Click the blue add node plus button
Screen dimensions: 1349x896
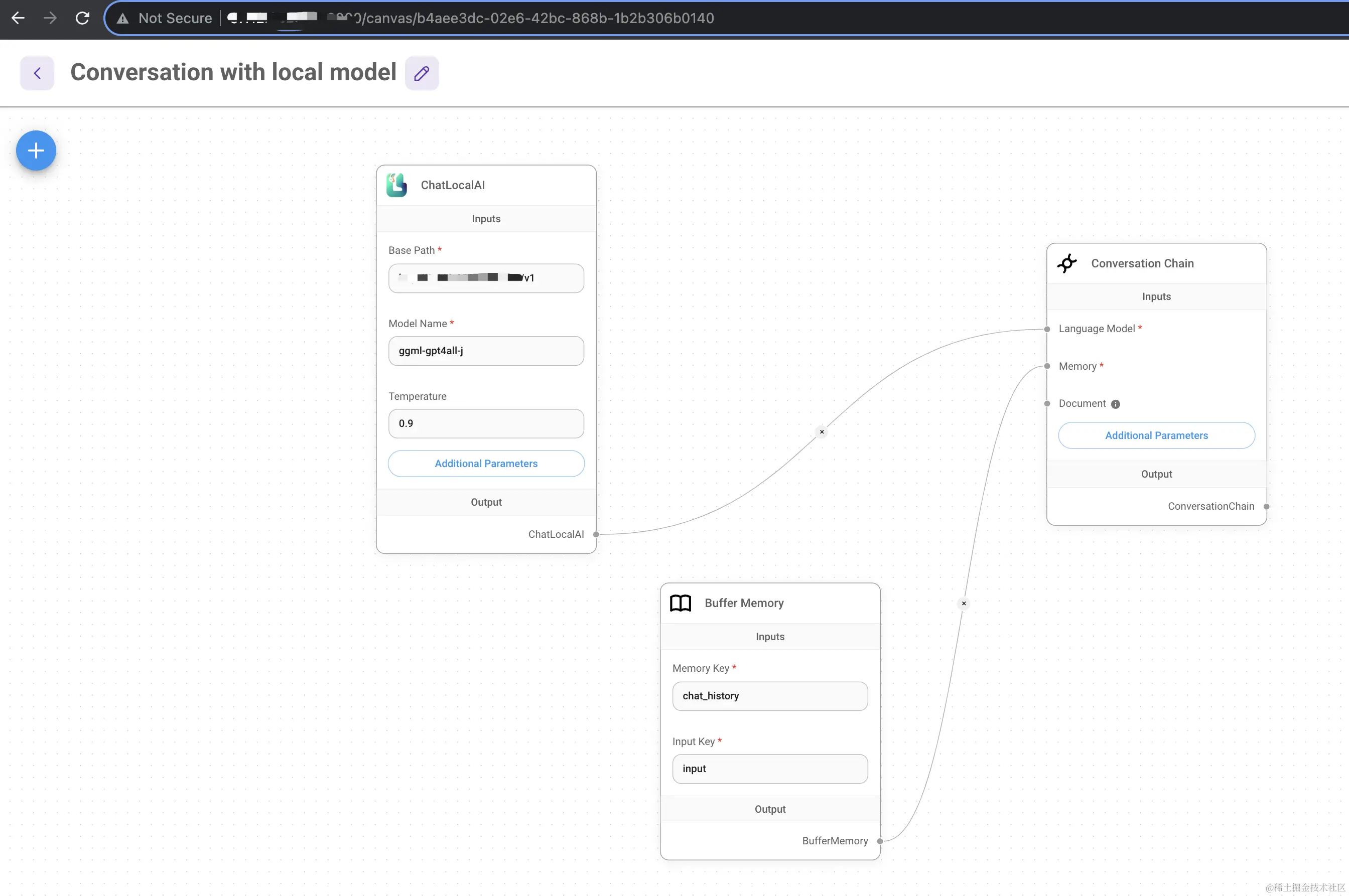36,151
